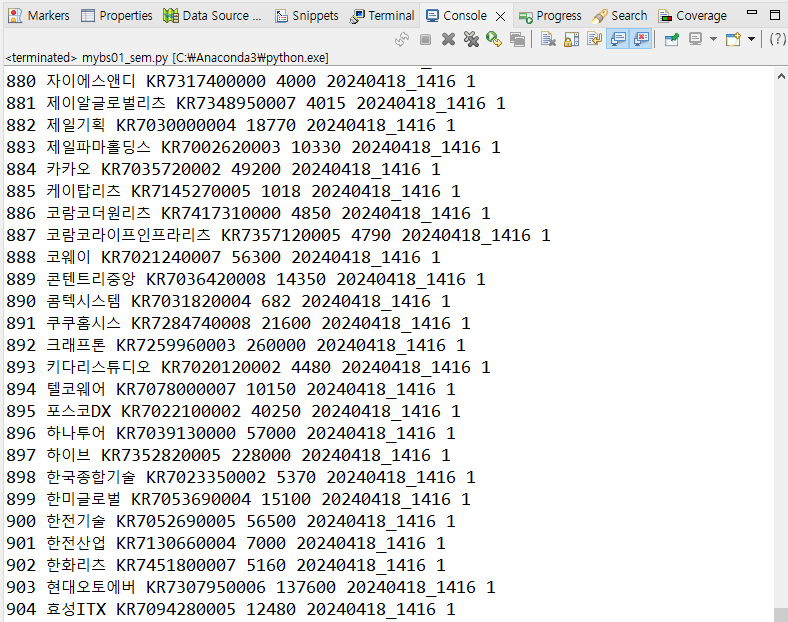
Task: Maximize the console view panel
Action: pos(775,15)
